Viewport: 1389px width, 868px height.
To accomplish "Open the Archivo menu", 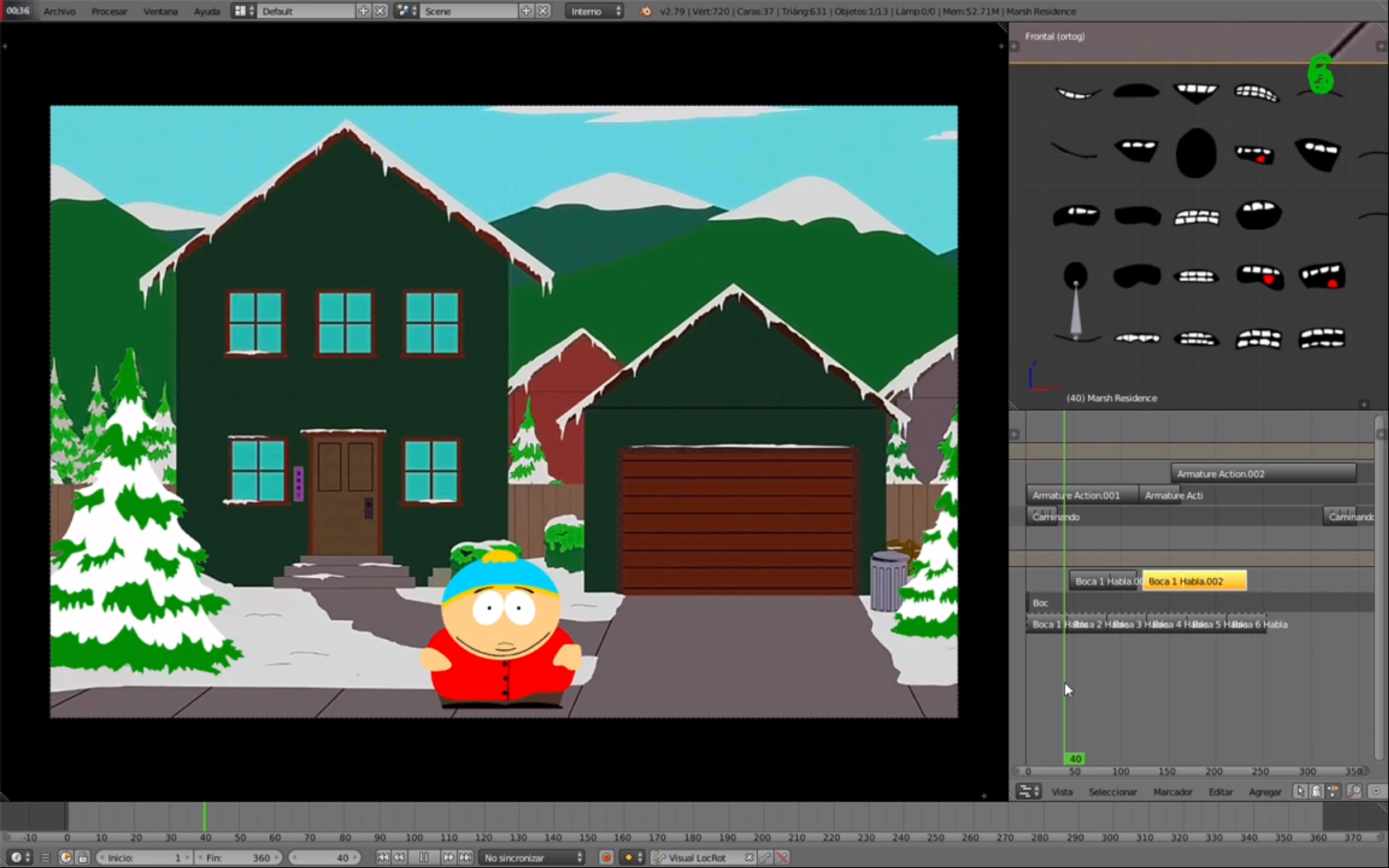I will [60, 12].
